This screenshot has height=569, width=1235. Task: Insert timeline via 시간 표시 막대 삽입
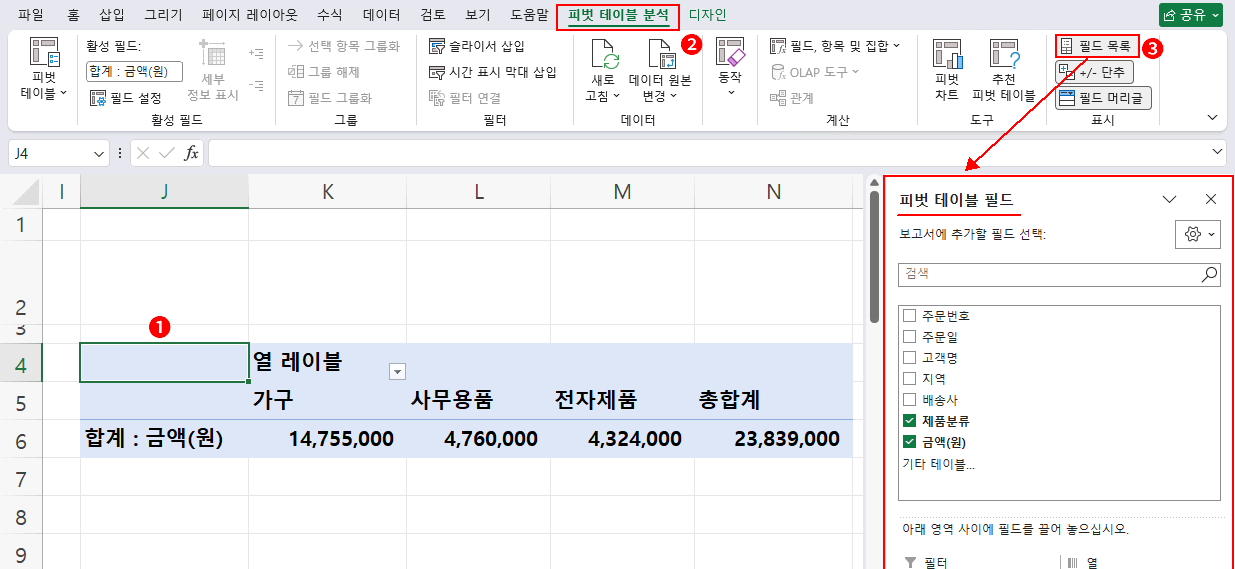click(492, 72)
